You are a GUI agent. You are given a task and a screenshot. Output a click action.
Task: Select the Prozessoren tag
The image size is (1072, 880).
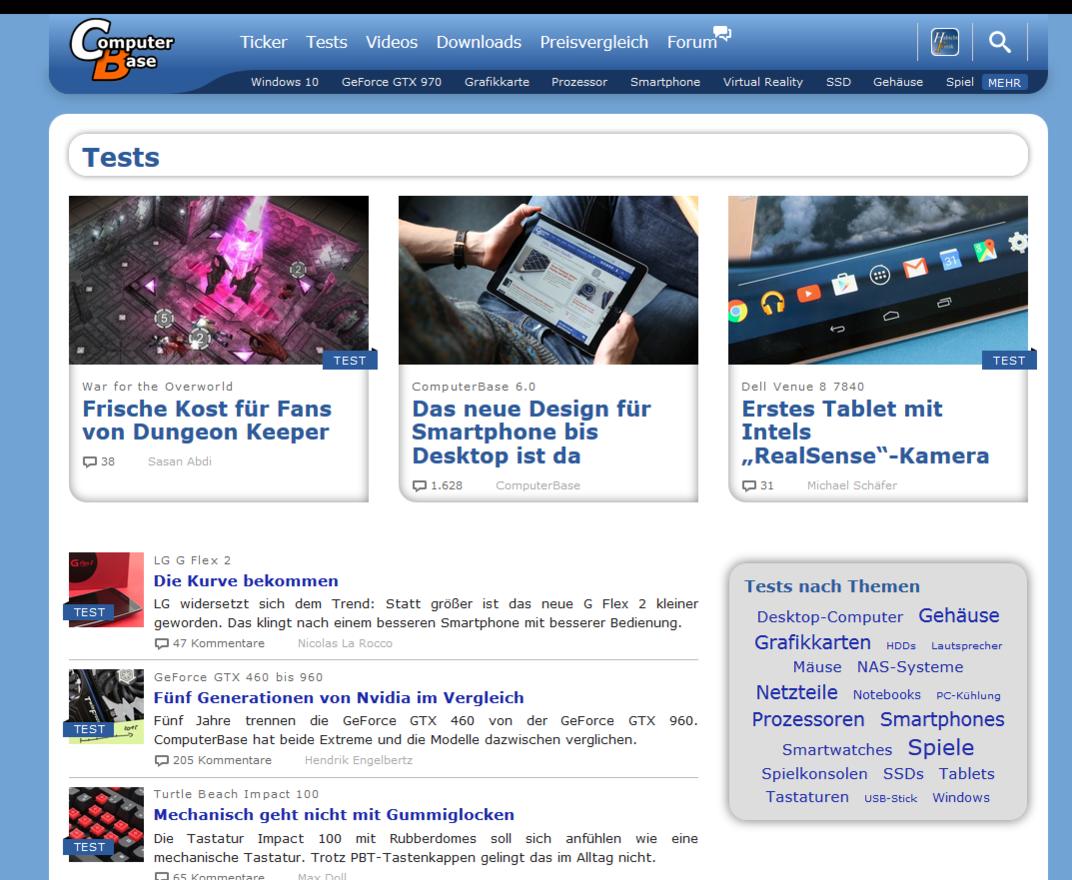tap(808, 720)
